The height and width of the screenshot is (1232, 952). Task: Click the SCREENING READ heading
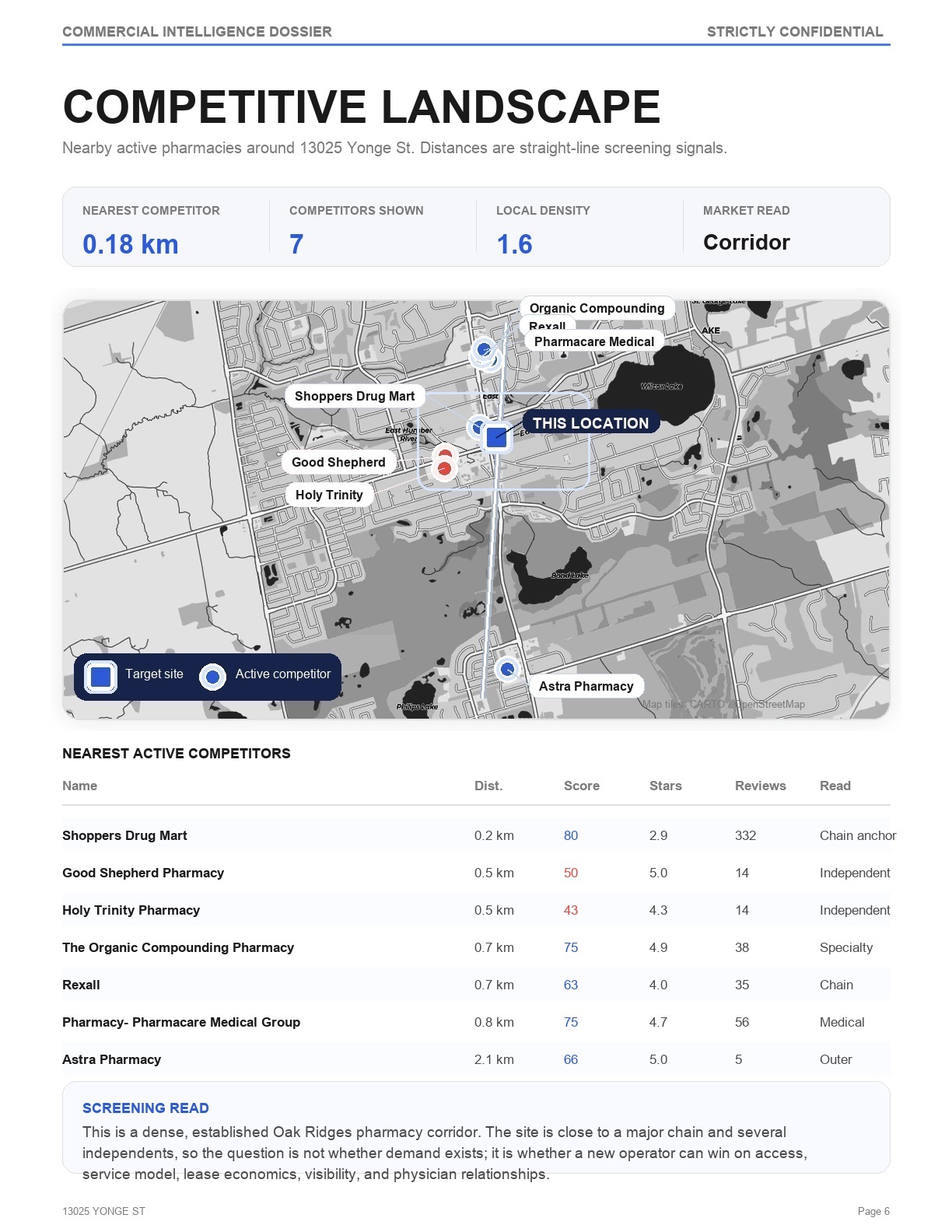point(145,1108)
